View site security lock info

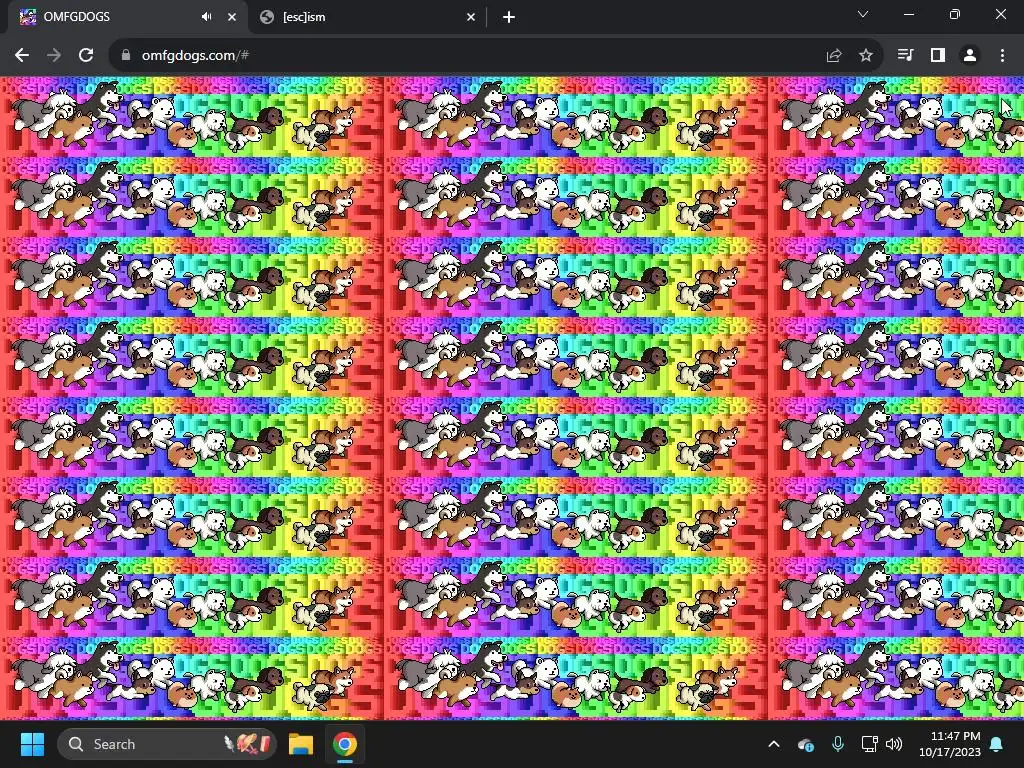125,56
